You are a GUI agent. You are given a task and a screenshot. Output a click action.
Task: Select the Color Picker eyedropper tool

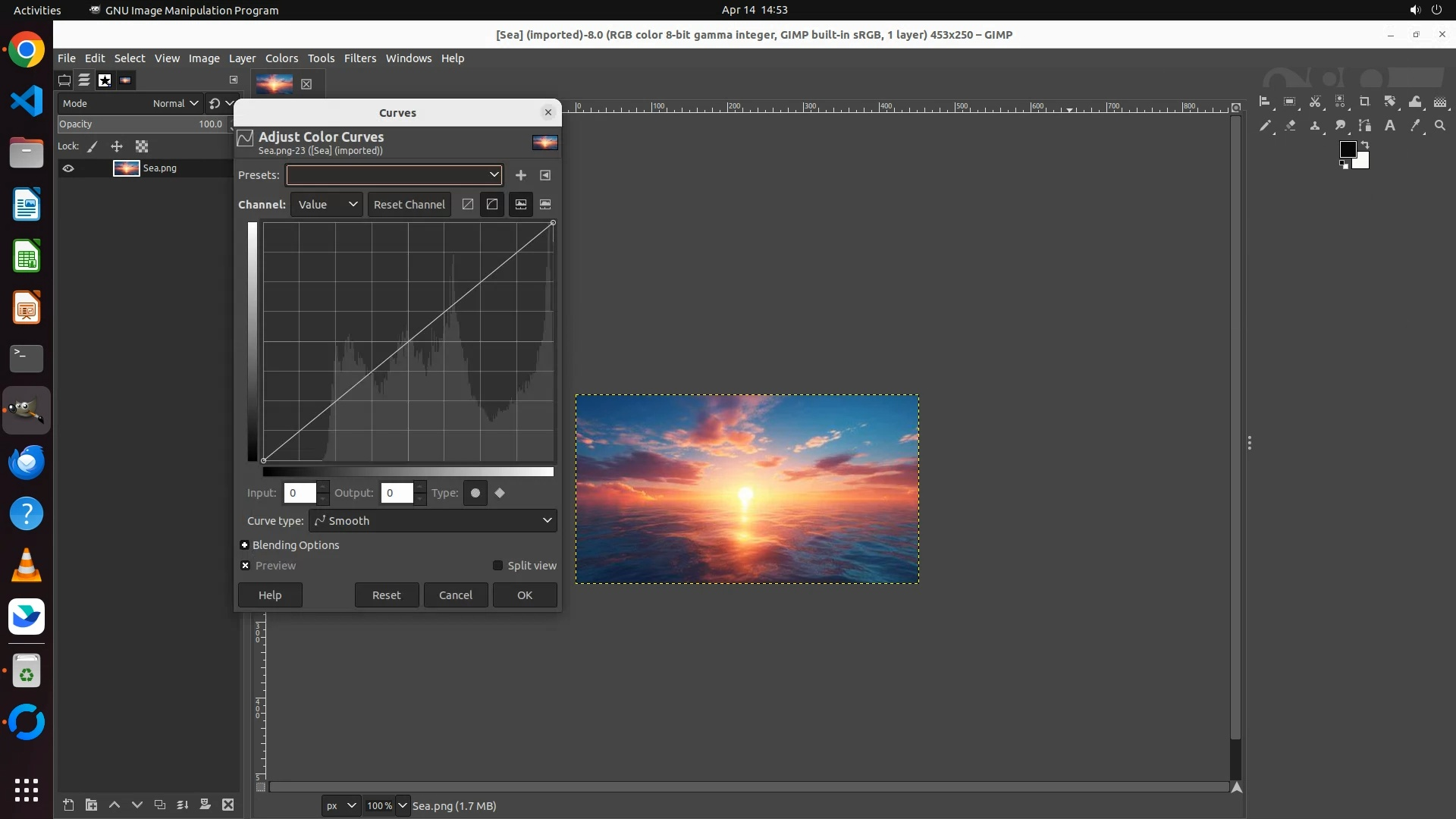pos(1415,126)
